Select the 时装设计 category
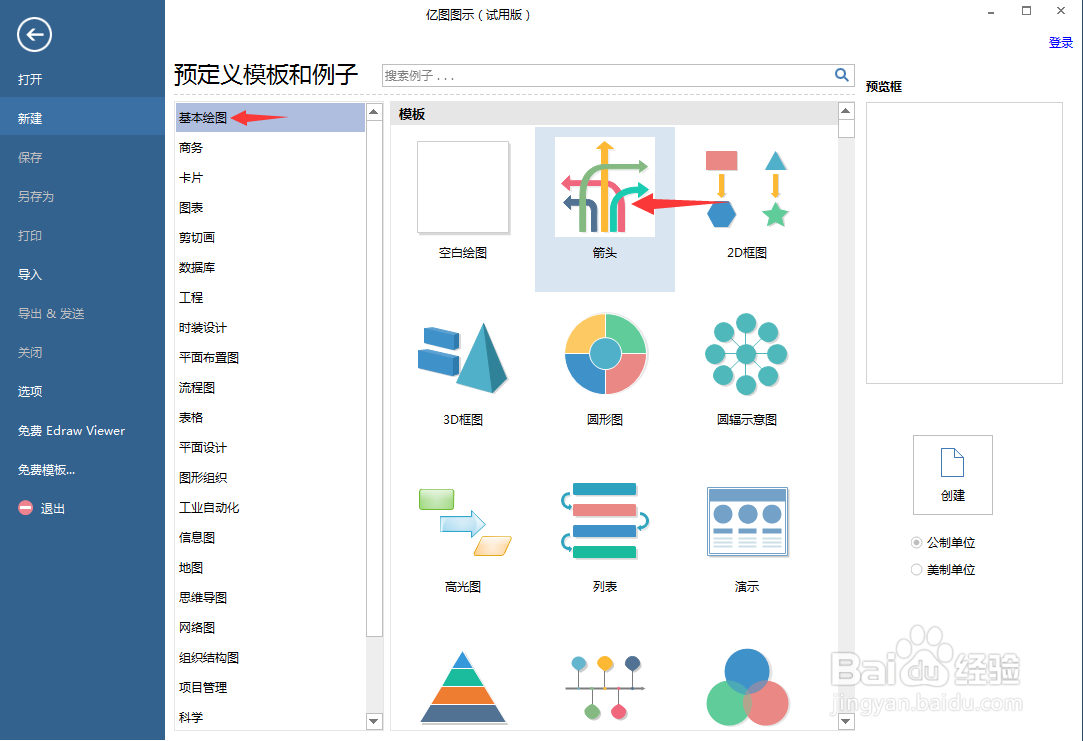Screen dimensions: 1083x741 tap(203, 327)
